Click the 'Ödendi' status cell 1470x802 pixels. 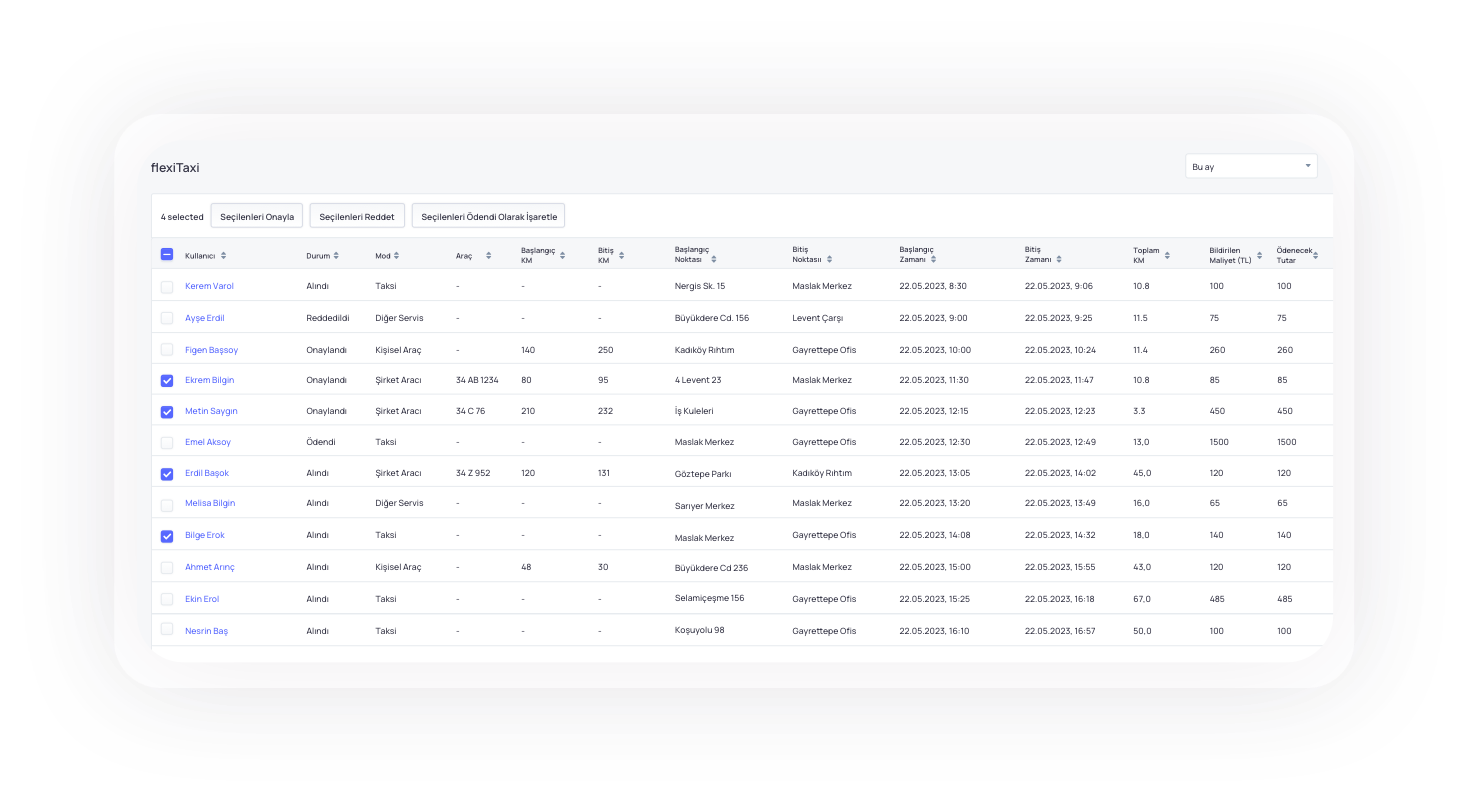click(x=321, y=442)
